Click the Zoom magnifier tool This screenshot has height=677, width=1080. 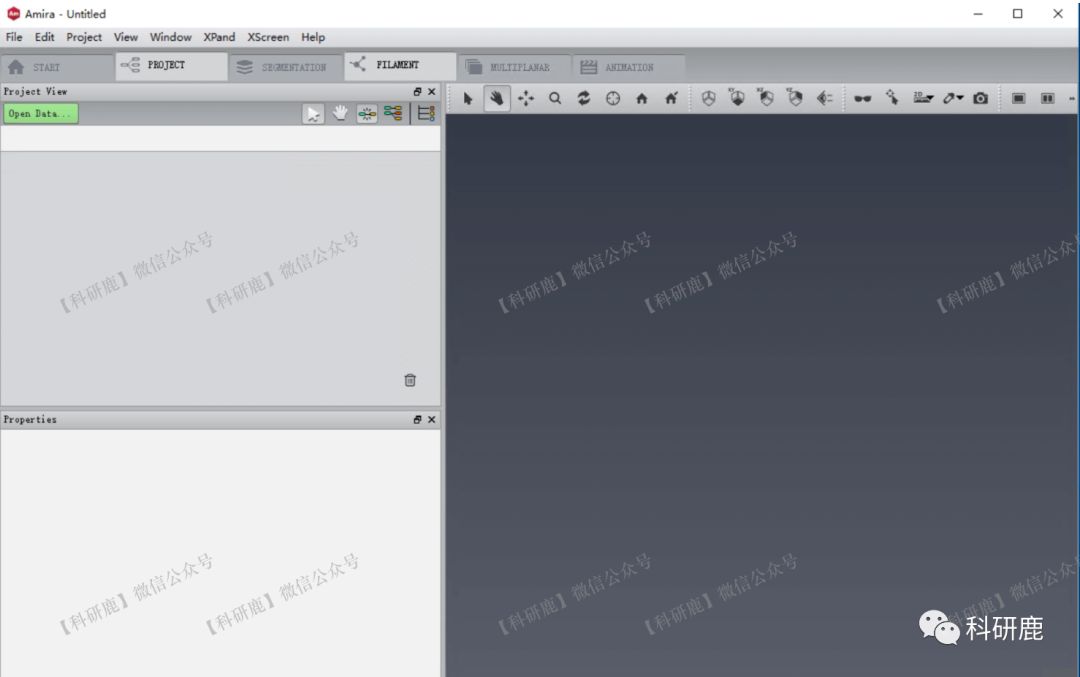(555, 98)
